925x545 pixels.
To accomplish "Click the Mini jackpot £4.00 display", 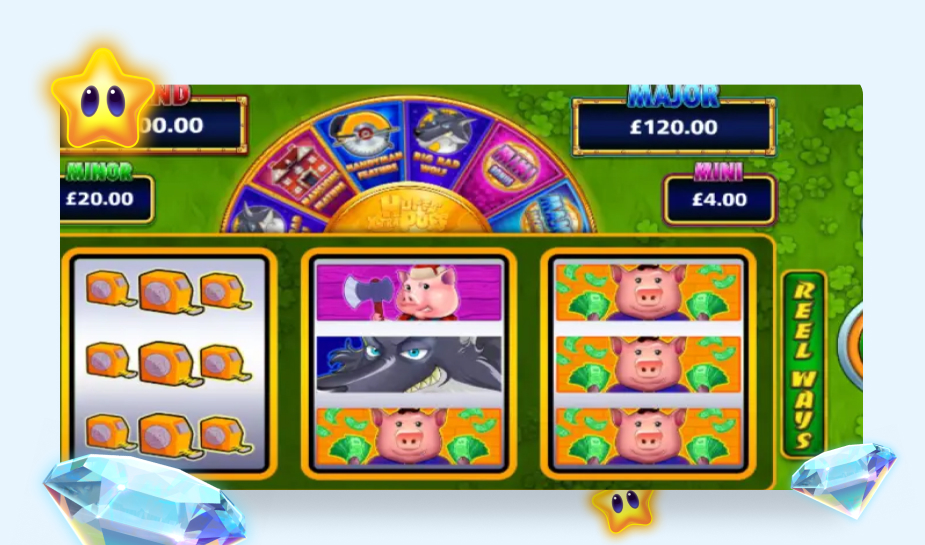I will pos(719,199).
